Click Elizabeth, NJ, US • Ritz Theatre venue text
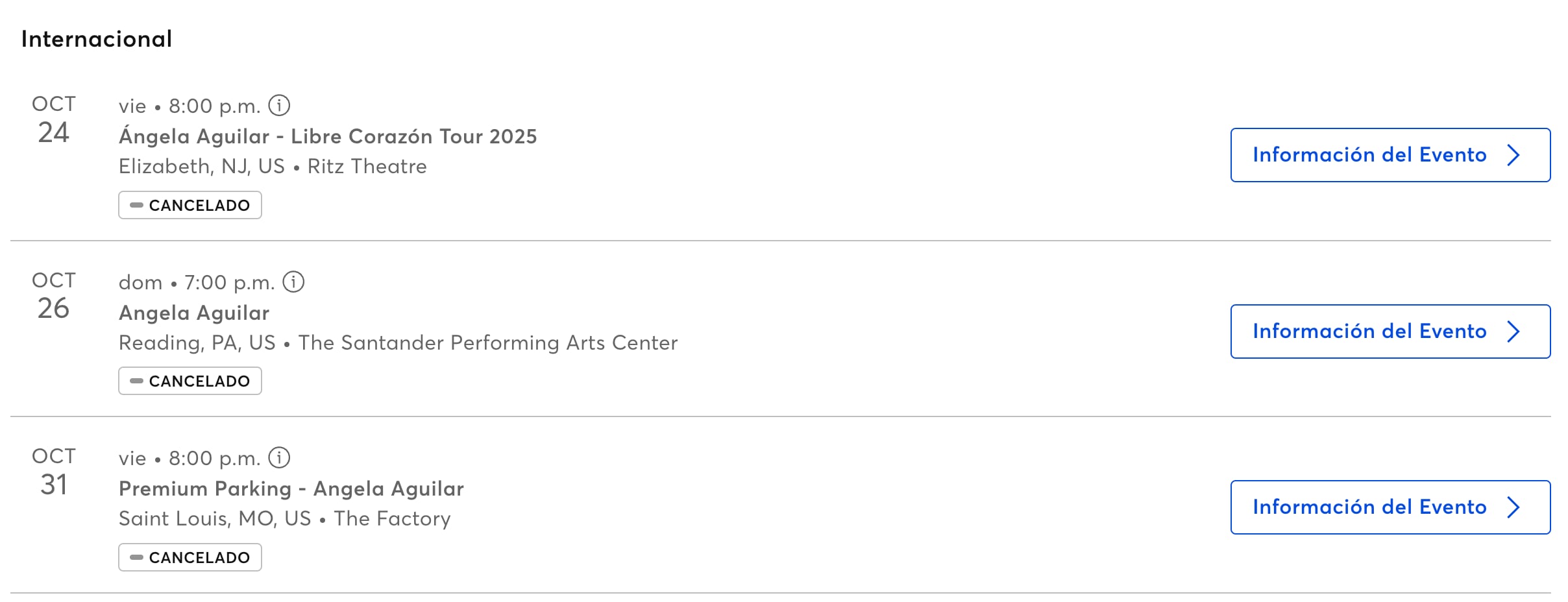The image size is (1568, 602). click(x=273, y=167)
